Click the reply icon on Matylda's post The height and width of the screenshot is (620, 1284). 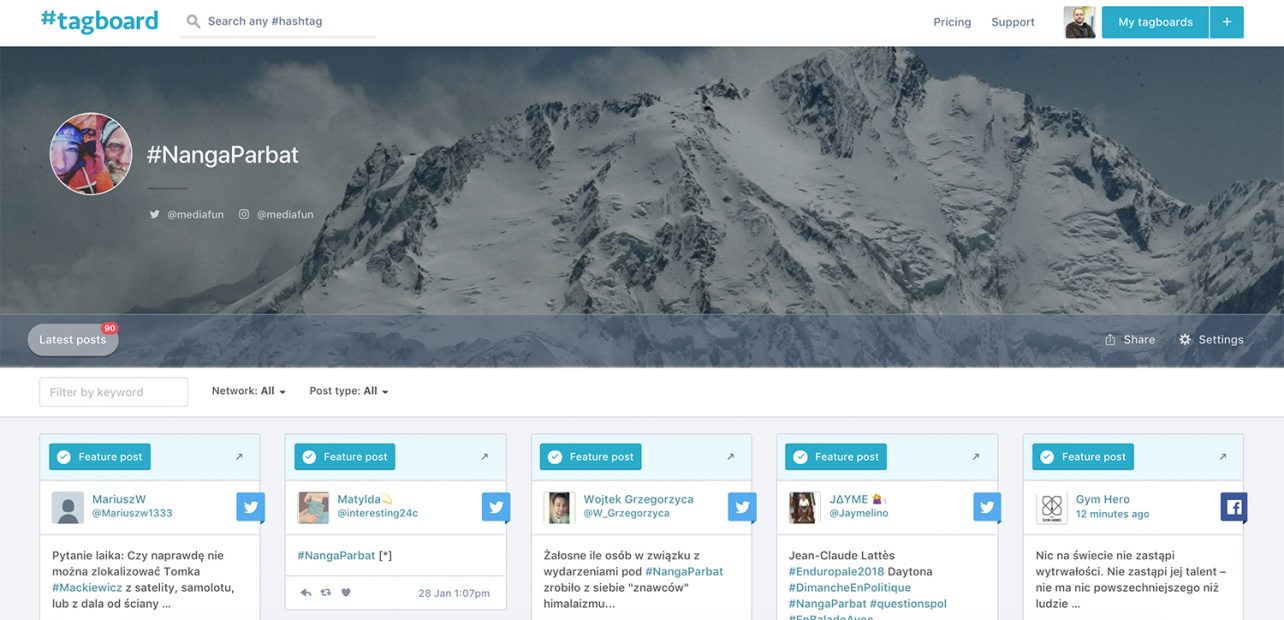[x=307, y=593]
